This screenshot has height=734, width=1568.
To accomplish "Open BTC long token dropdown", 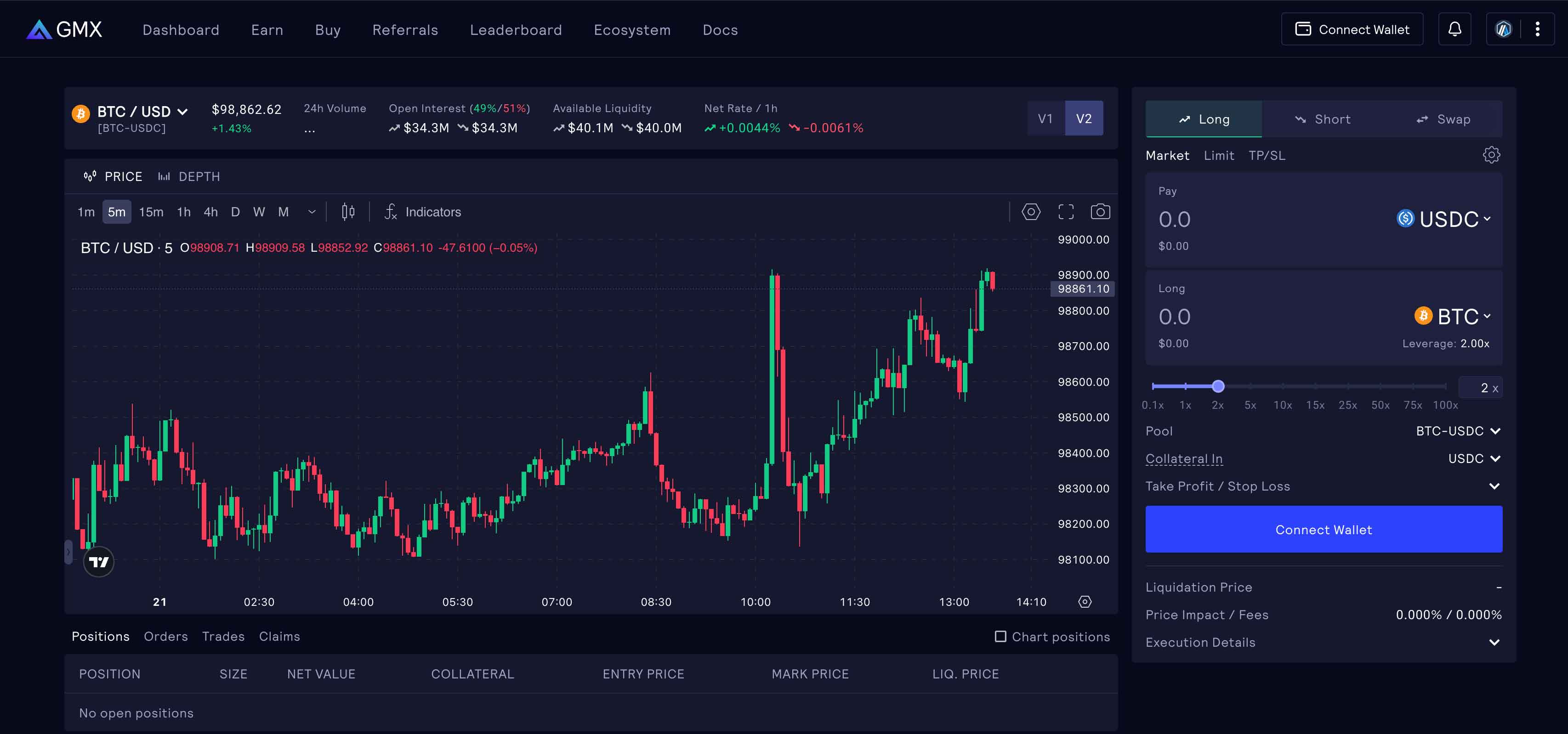I will (1452, 316).
